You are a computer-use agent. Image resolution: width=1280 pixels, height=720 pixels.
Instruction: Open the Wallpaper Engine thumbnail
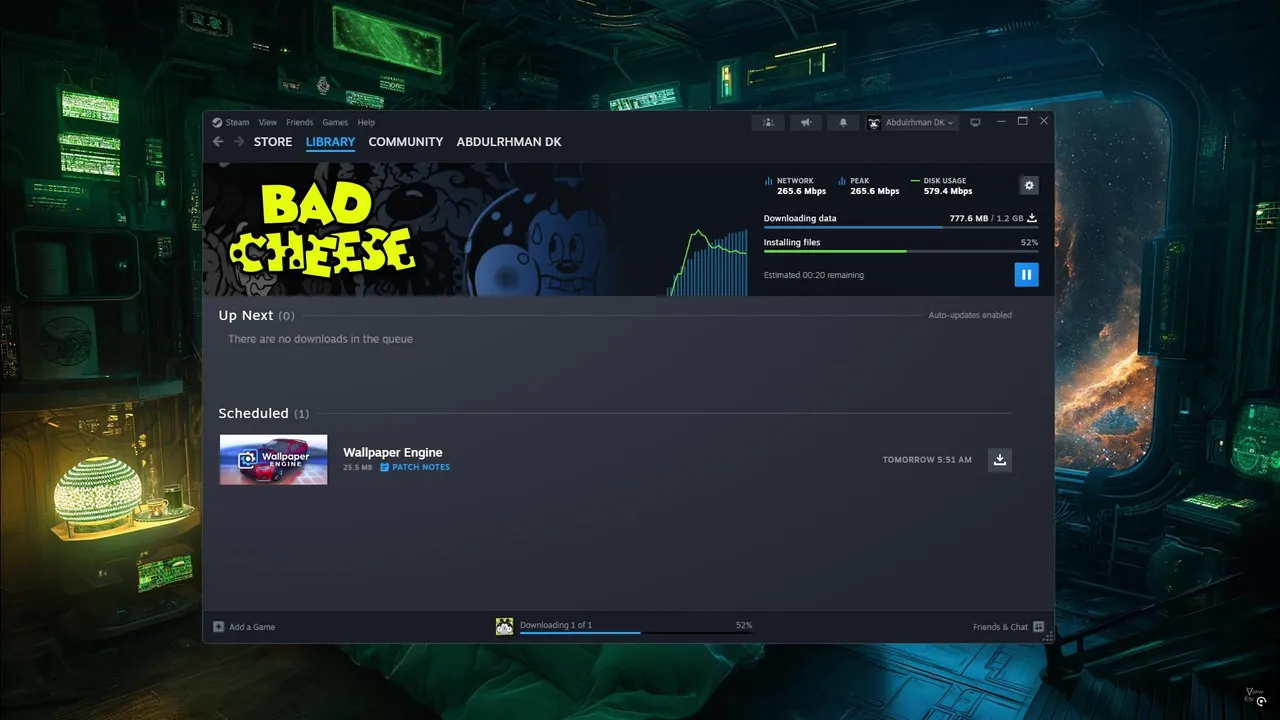273,459
